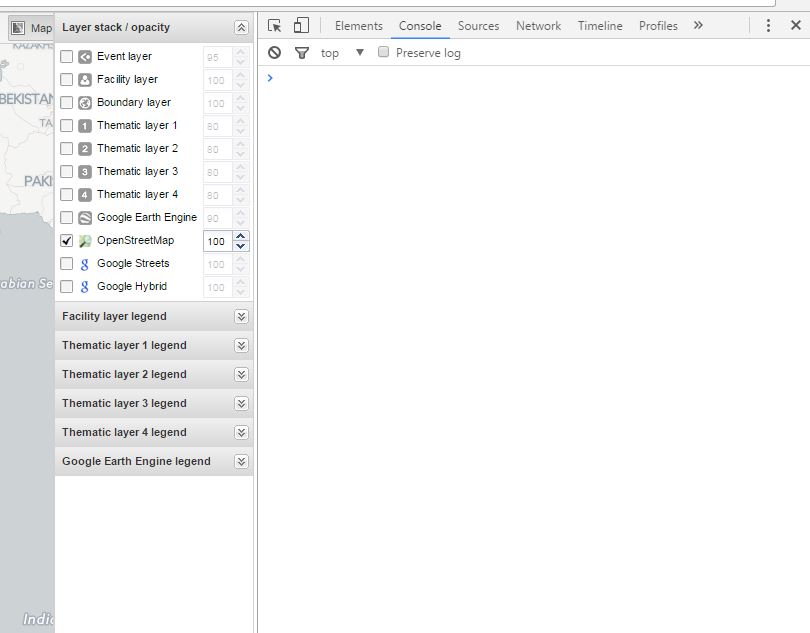
Task: Enable the Facility layer checkbox
Action: pos(67,80)
